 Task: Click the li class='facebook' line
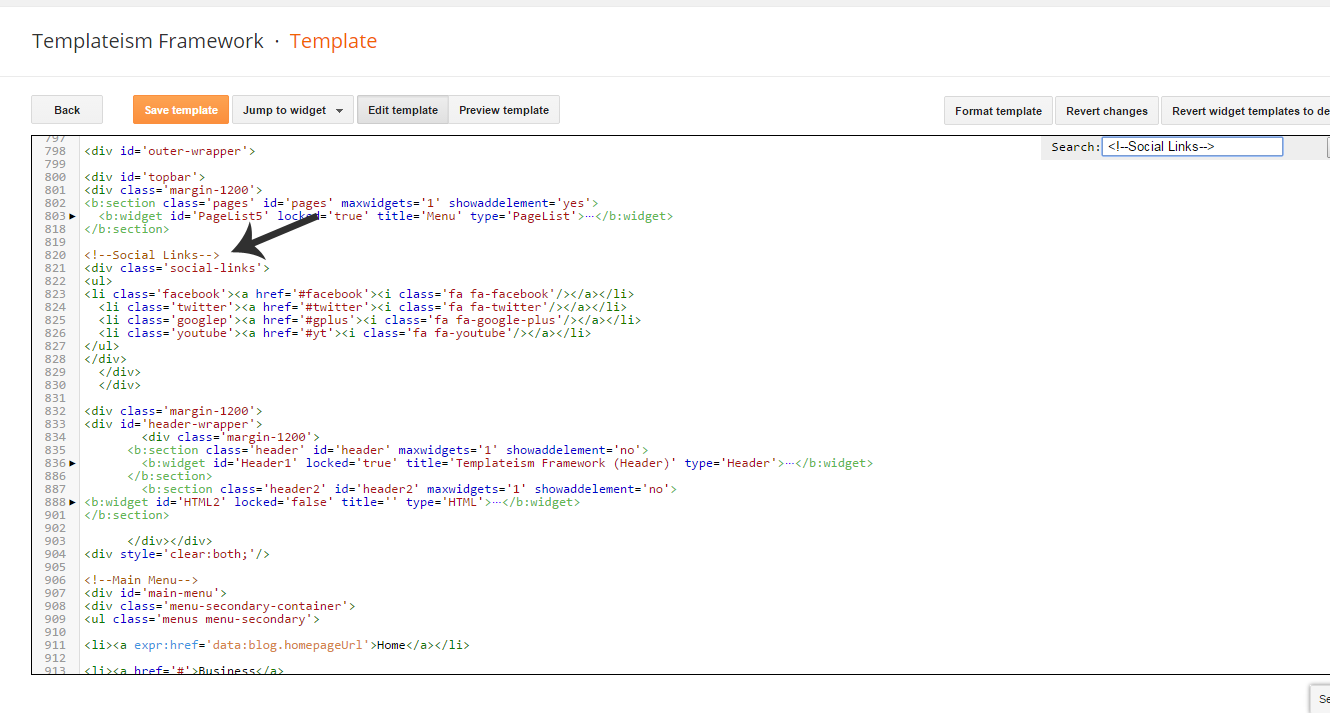pyautogui.click(x=359, y=294)
